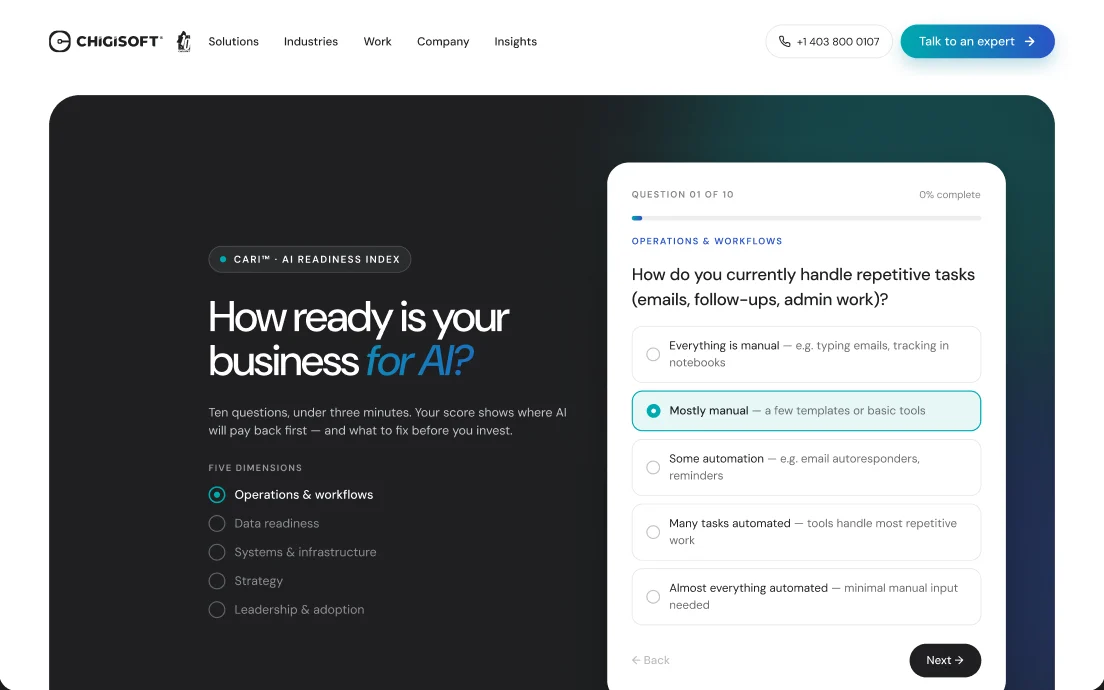The width and height of the screenshot is (1104, 690).
Task: Select the Systems & infrastructure dimension
Action: pyautogui.click(x=292, y=553)
